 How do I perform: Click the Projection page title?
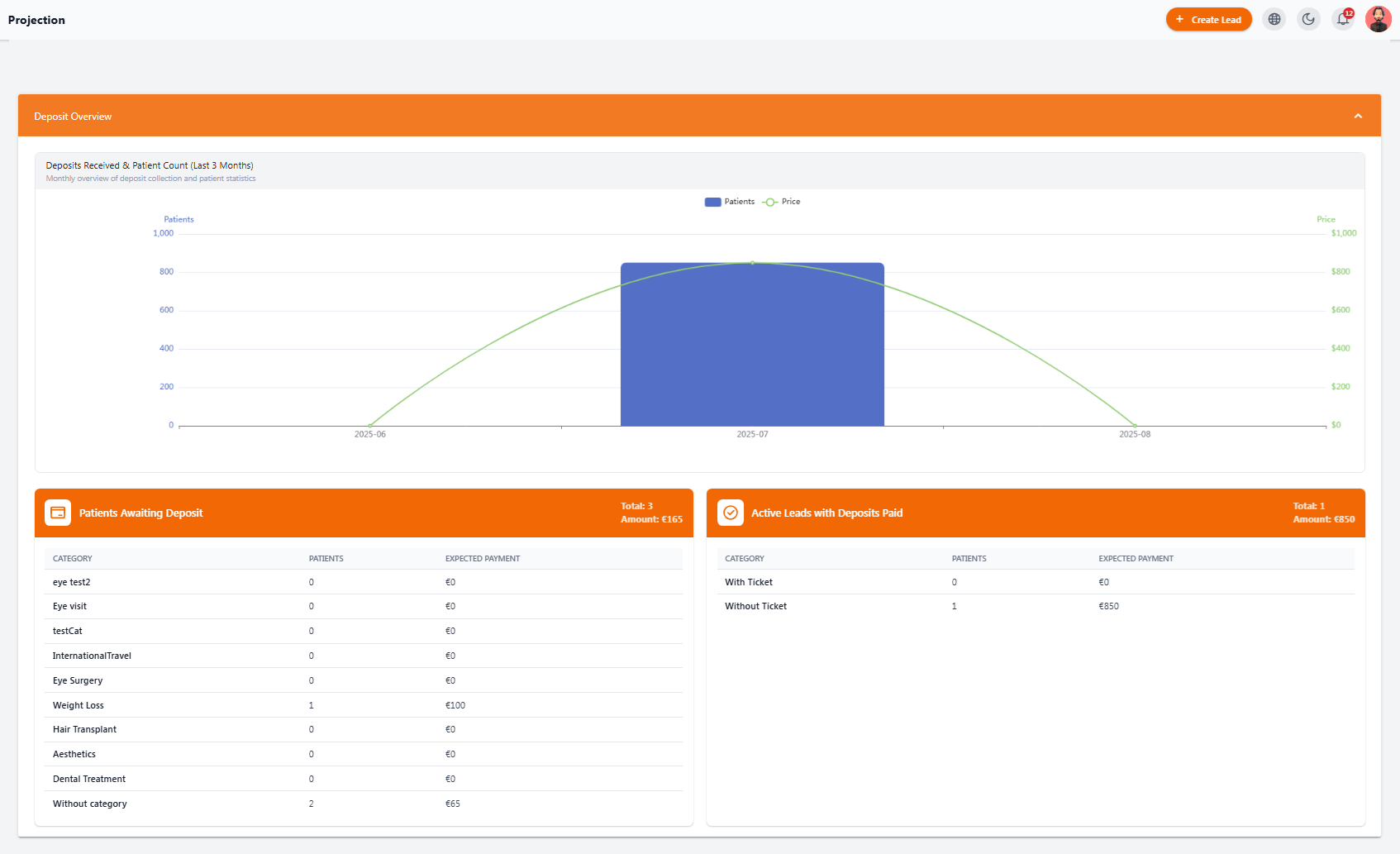(x=36, y=20)
